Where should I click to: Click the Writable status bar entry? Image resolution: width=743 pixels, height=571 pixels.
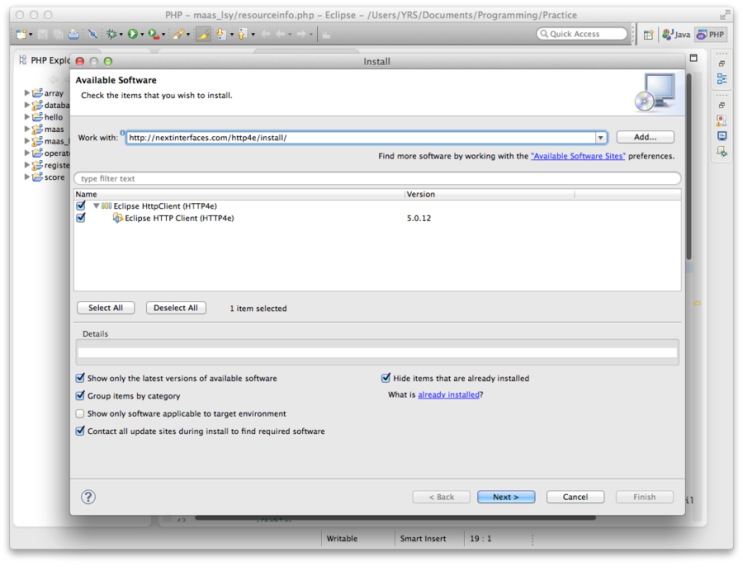pos(342,539)
